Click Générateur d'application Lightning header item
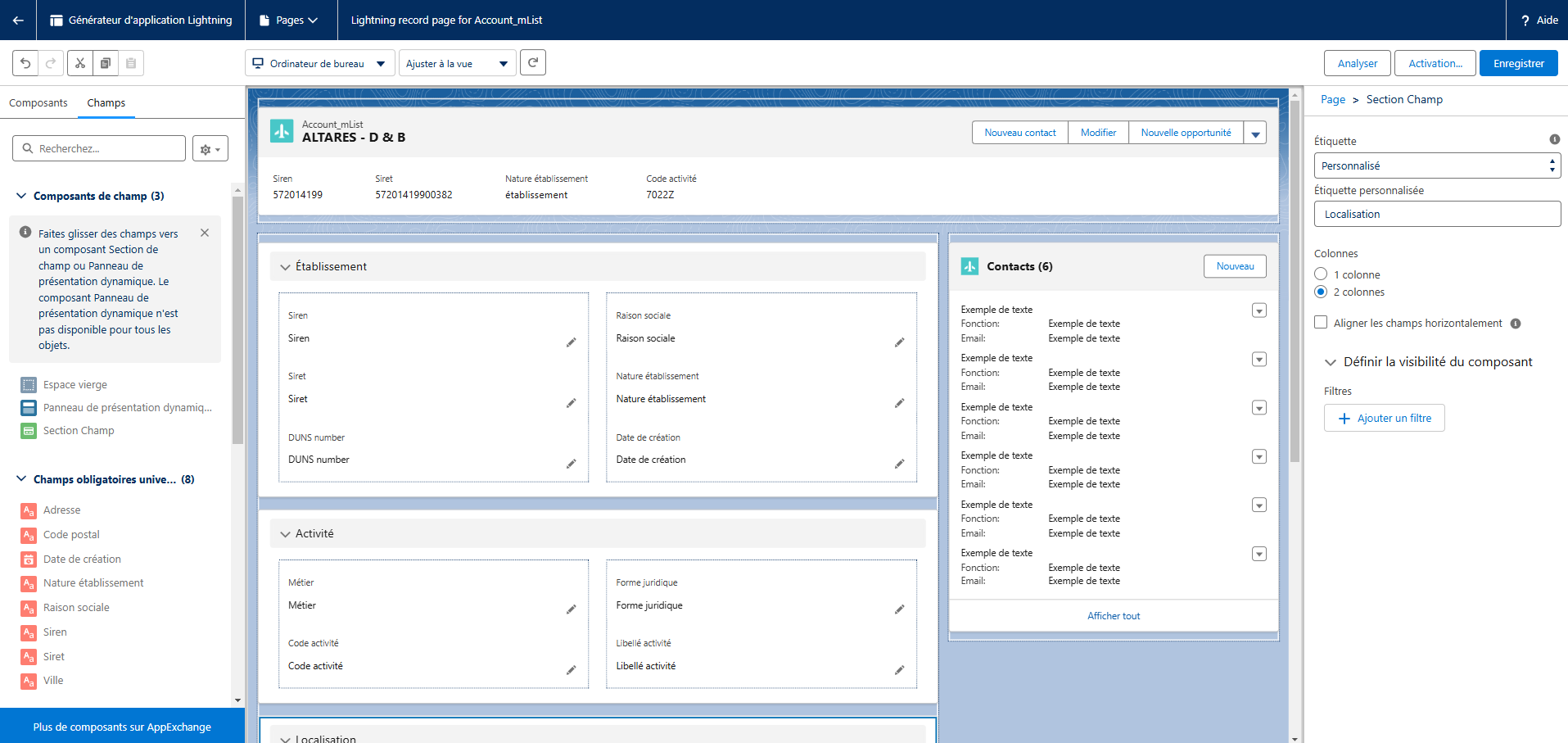The width and height of the screenshot is (1568, 743). (x=141, y=20)
